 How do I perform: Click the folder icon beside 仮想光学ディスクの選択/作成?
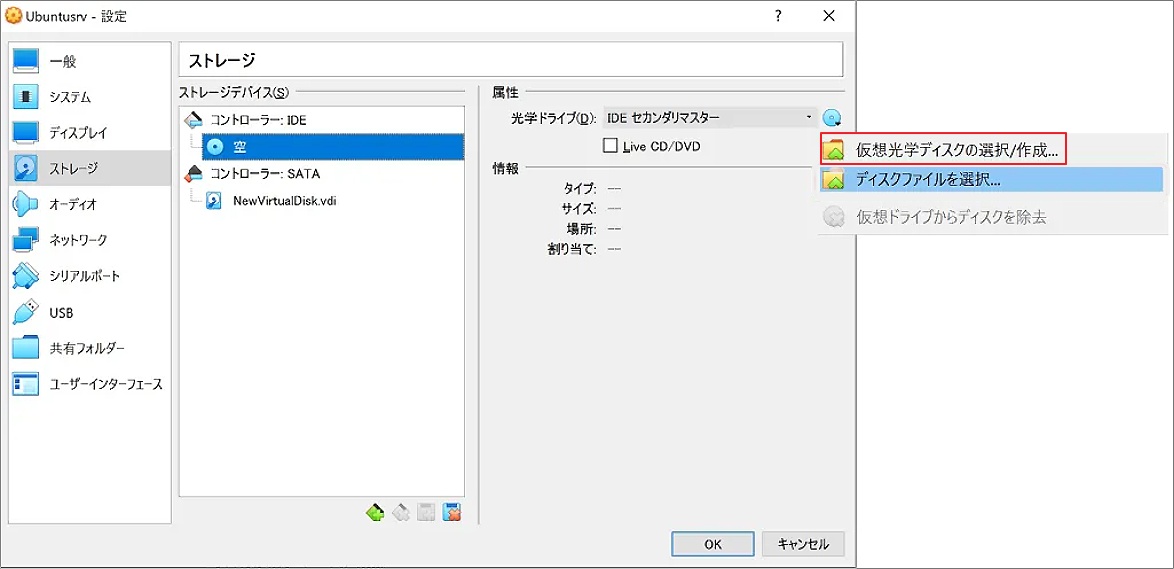point(834,150)
